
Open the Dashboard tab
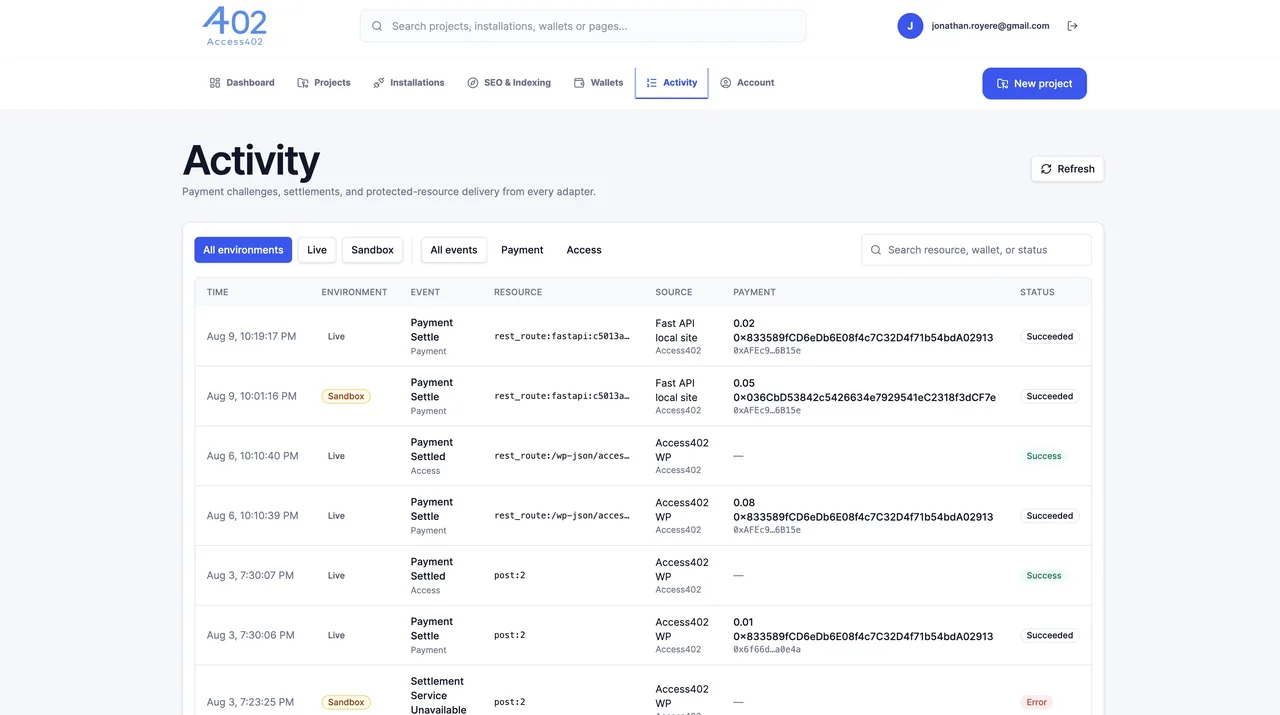click(242, 83)
